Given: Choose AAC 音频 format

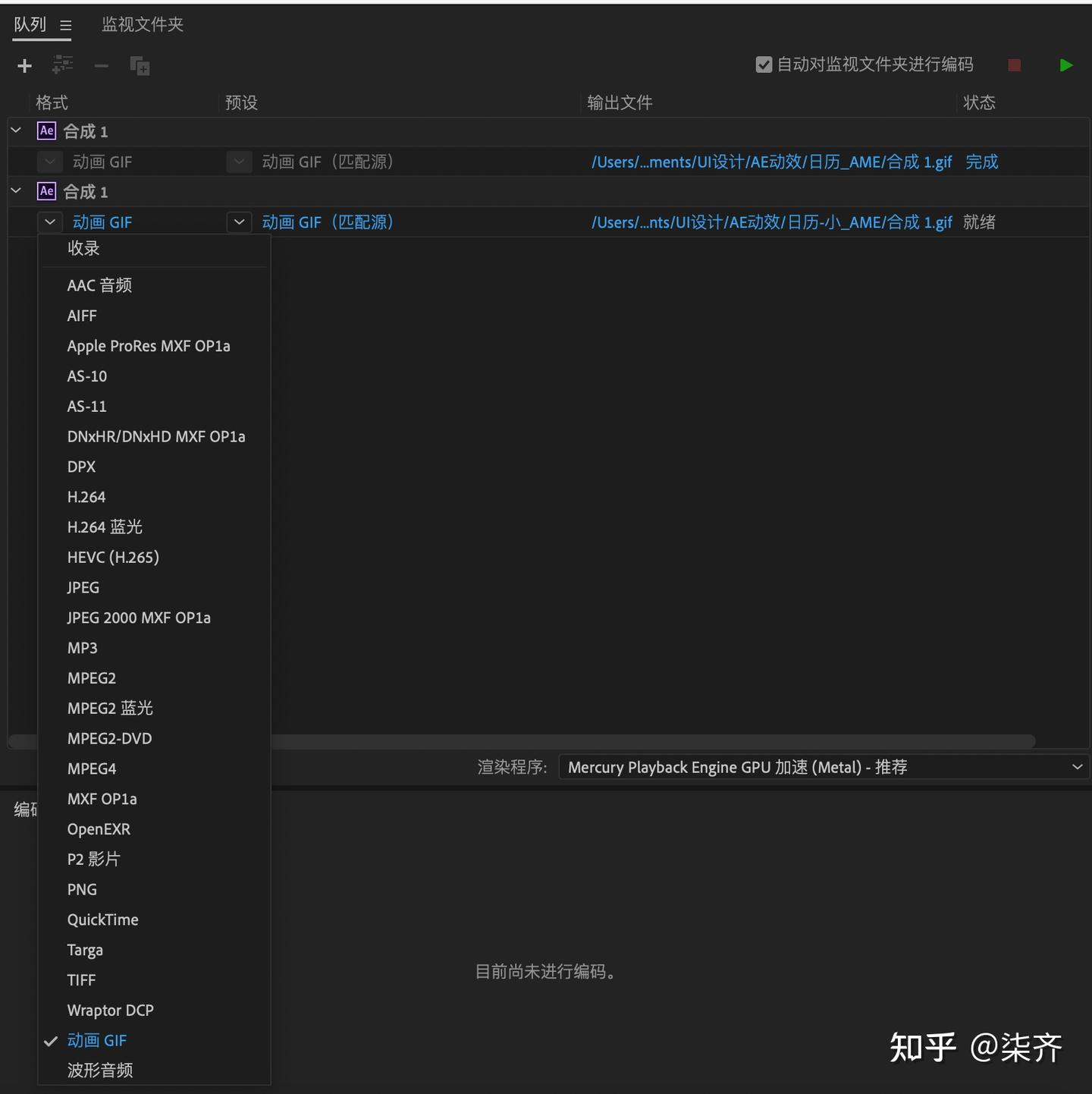Looking at the screenshot, I should pyautogui.click(x=155, y=285).
